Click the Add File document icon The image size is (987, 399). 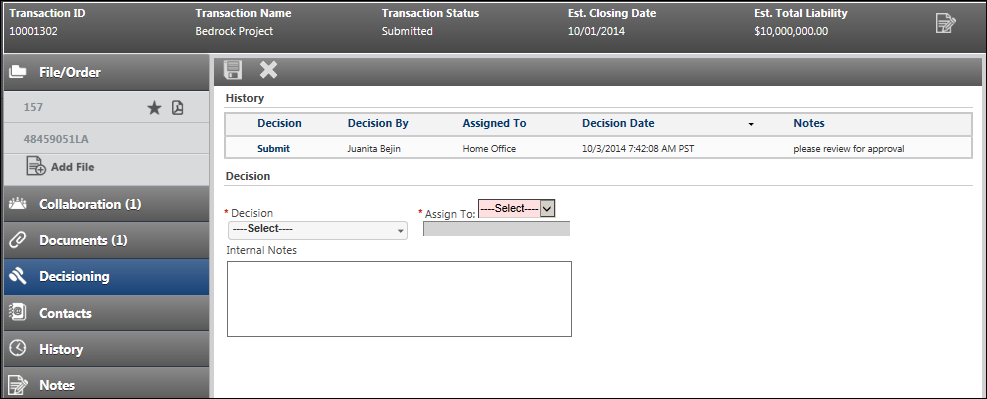(35, 167)
